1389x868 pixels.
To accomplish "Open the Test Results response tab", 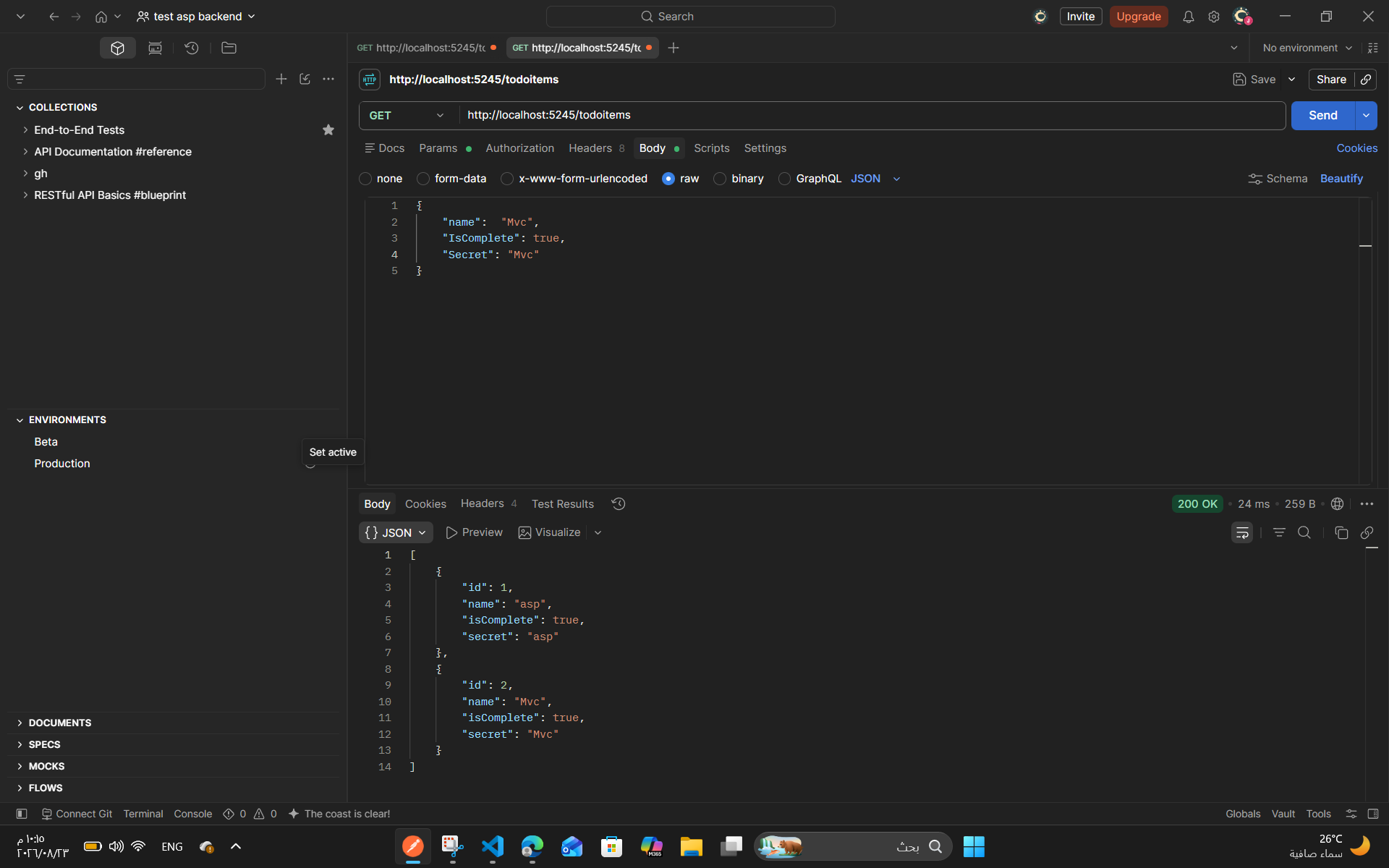I will [x=563, y=504].
